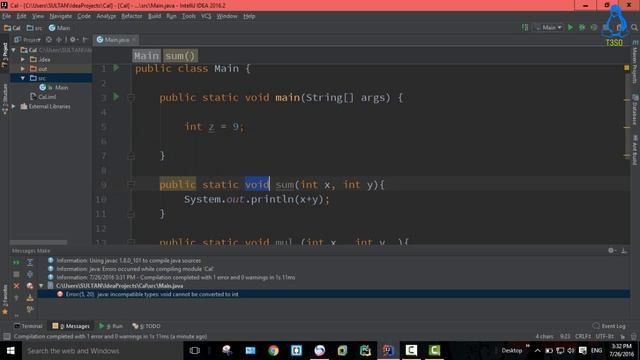Run the Main configuration with green play button
The image size is (640, 360).
coord(570,27)
